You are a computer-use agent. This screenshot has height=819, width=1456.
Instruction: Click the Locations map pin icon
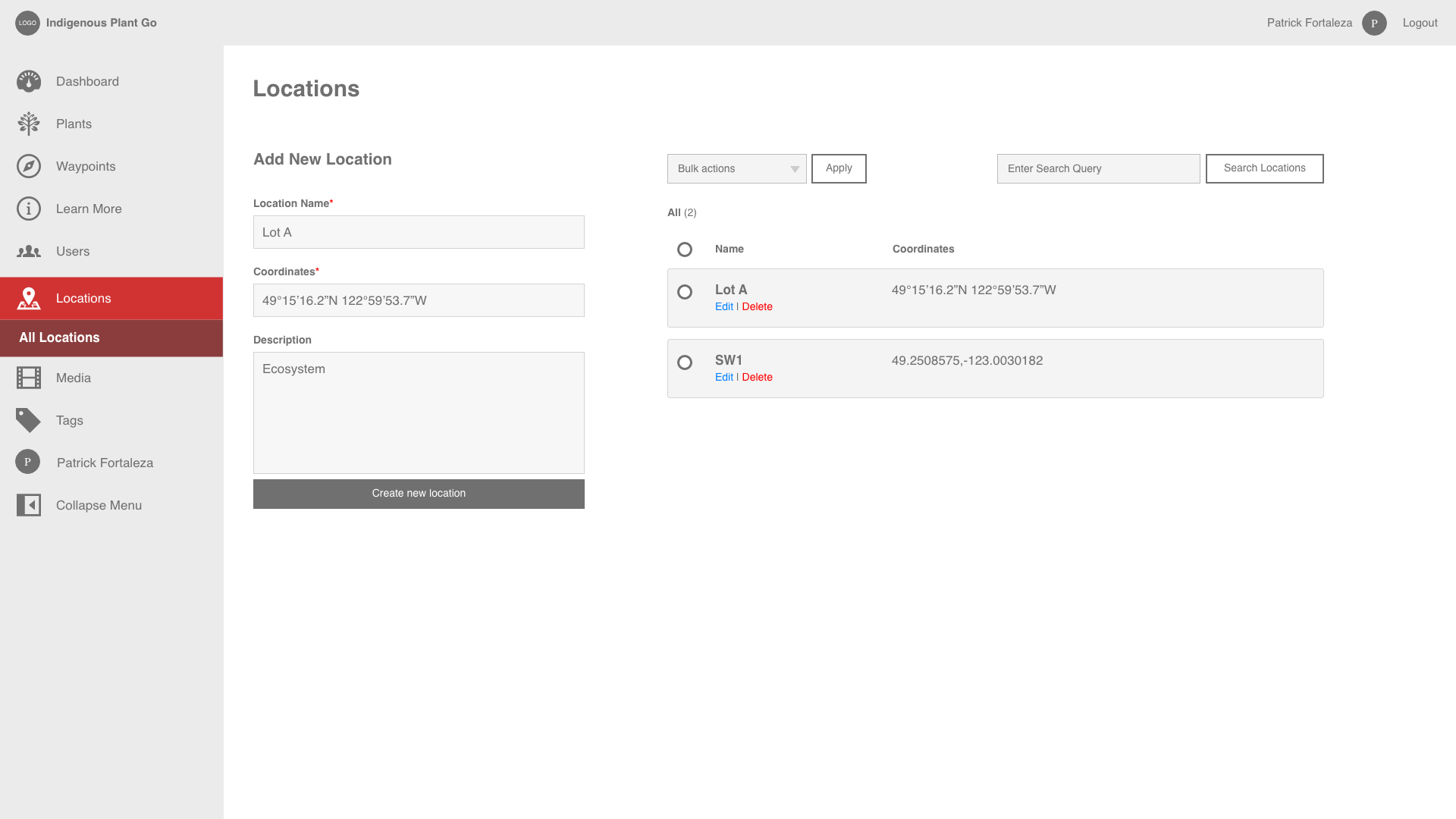(29, 299)
